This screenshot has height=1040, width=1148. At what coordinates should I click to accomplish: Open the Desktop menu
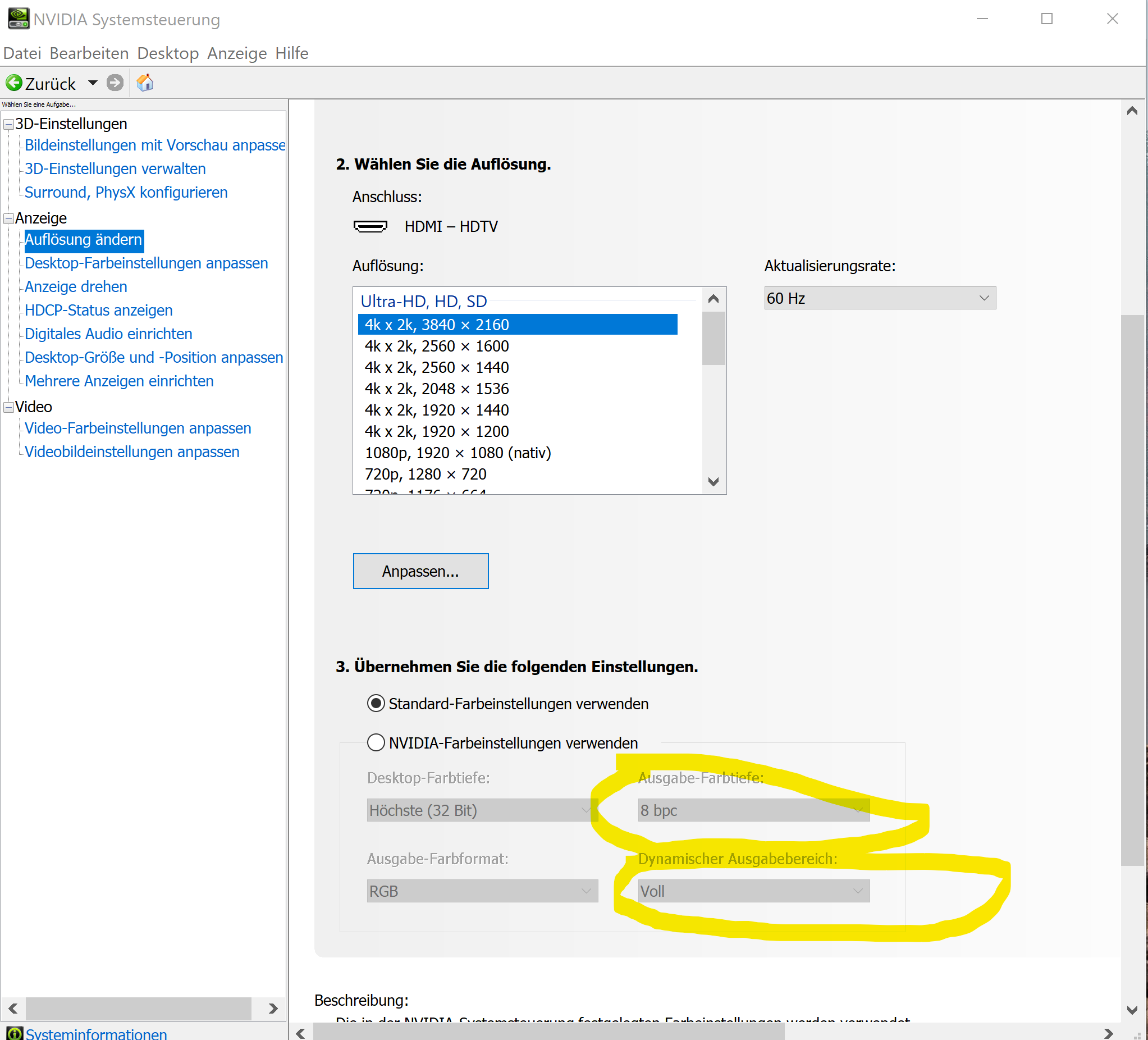pyautogui.click(x=168, y=53)
